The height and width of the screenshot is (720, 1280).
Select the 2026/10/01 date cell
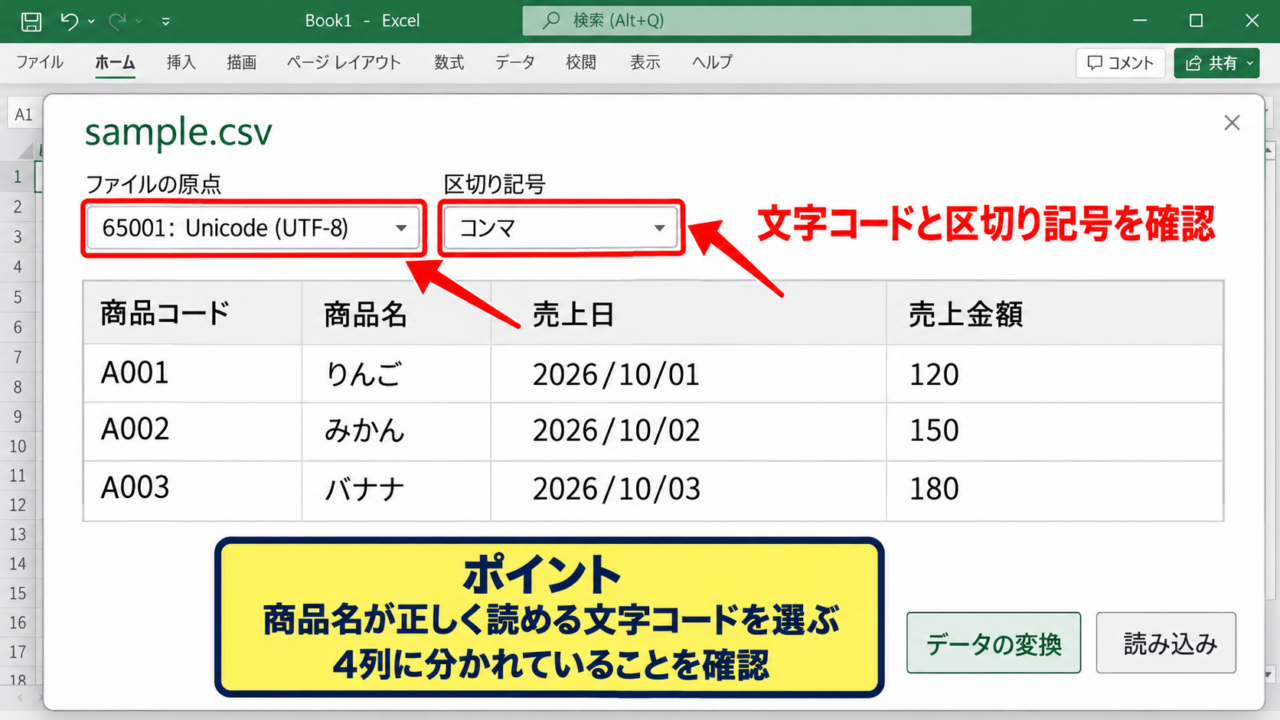688,373
